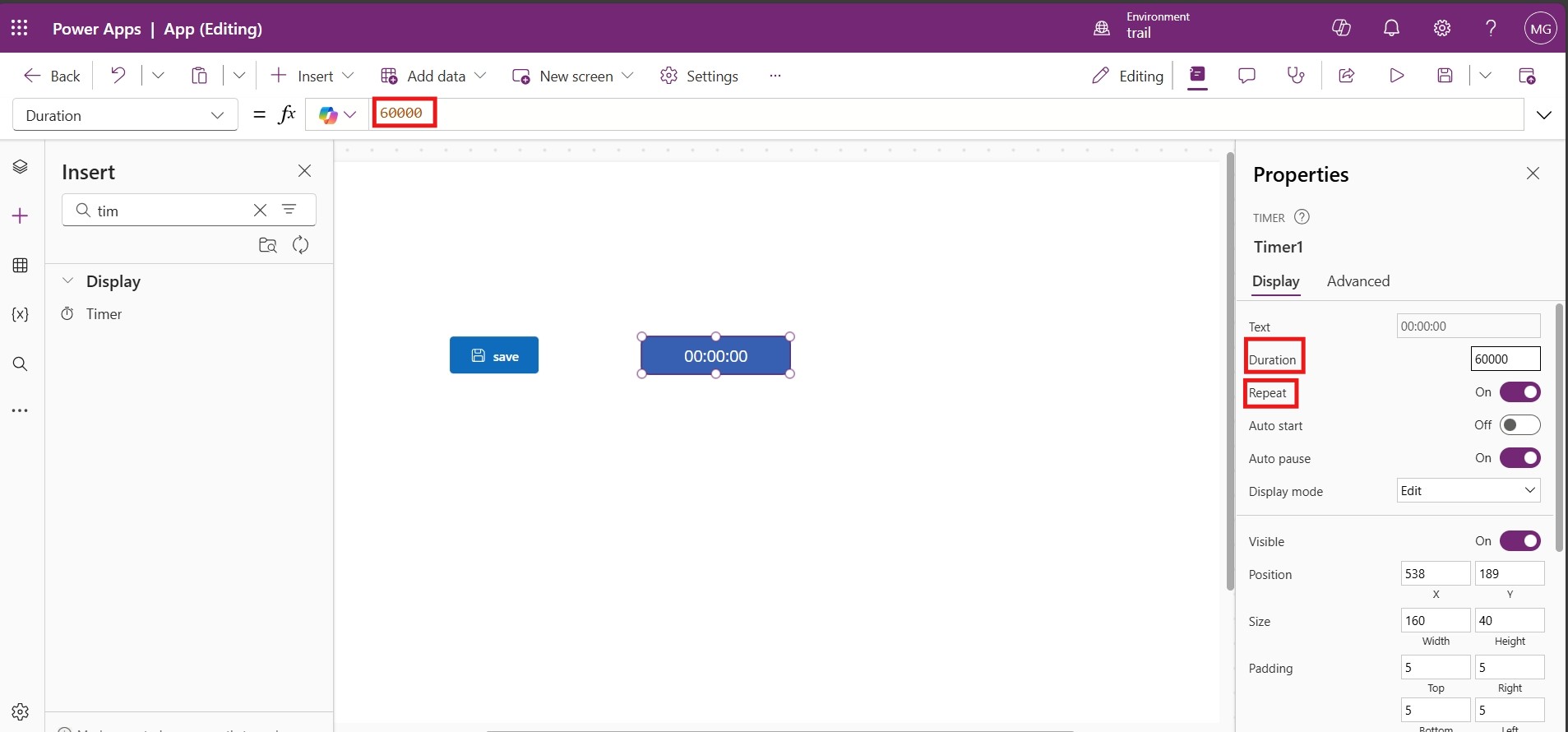The height and width of the screenshot is (732, 1568).
Task: Open the Comments icon
Action: point(1247,76)
